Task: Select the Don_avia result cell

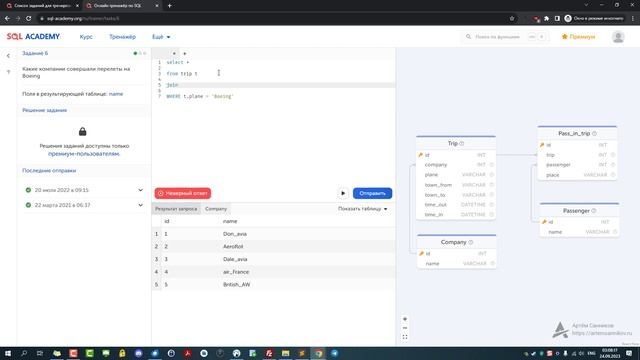Action: [x=235, y=234]
